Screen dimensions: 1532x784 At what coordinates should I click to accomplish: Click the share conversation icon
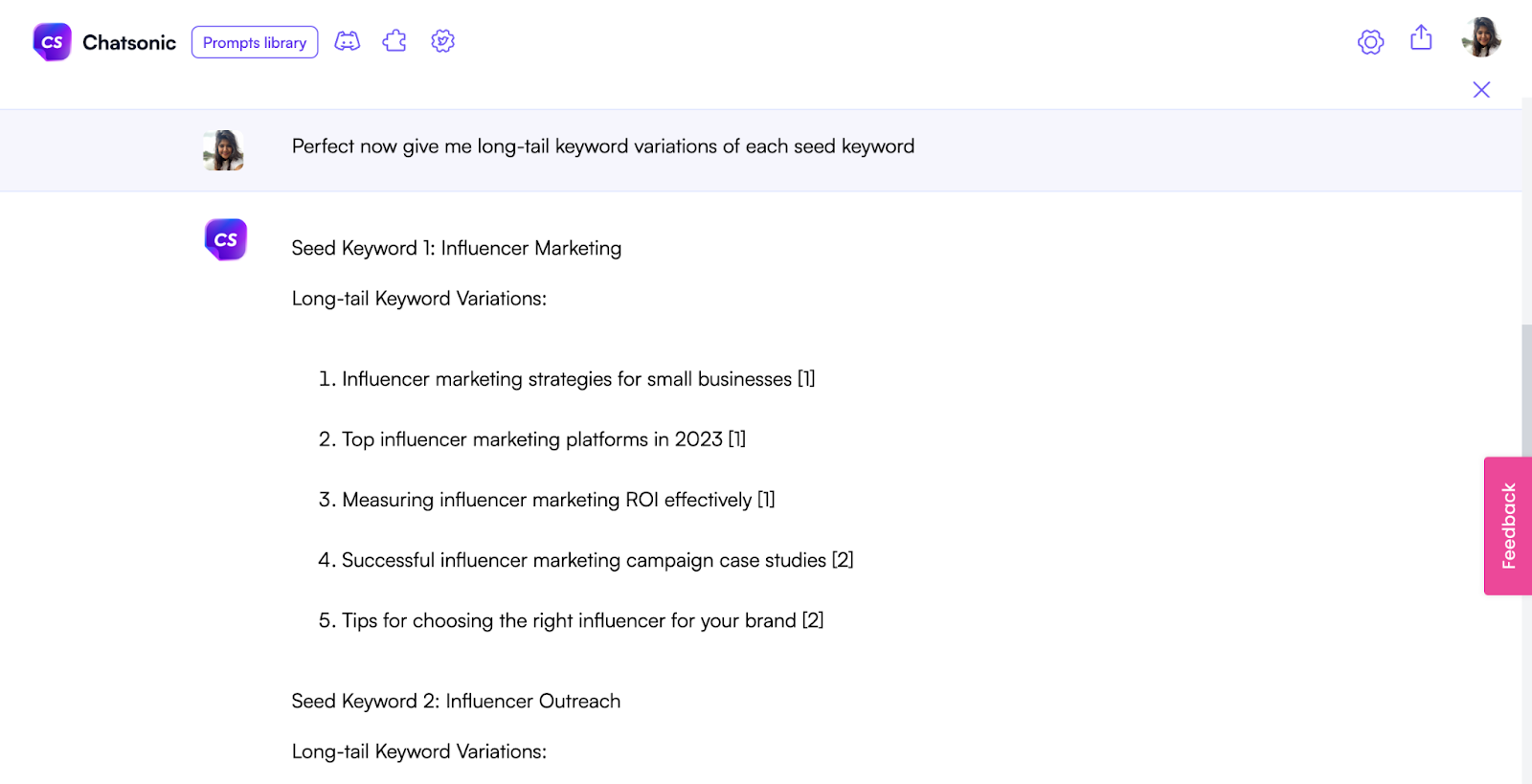tap(1421, 38)
